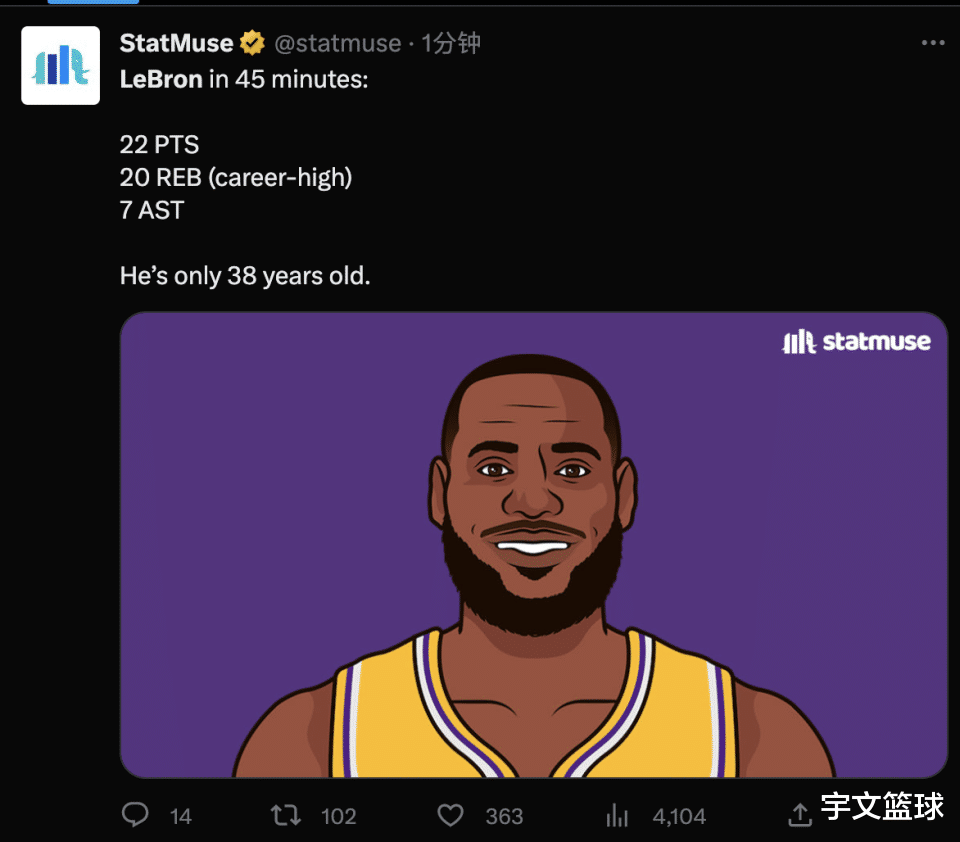Open the LeBron cartoon image

point(533,545)
